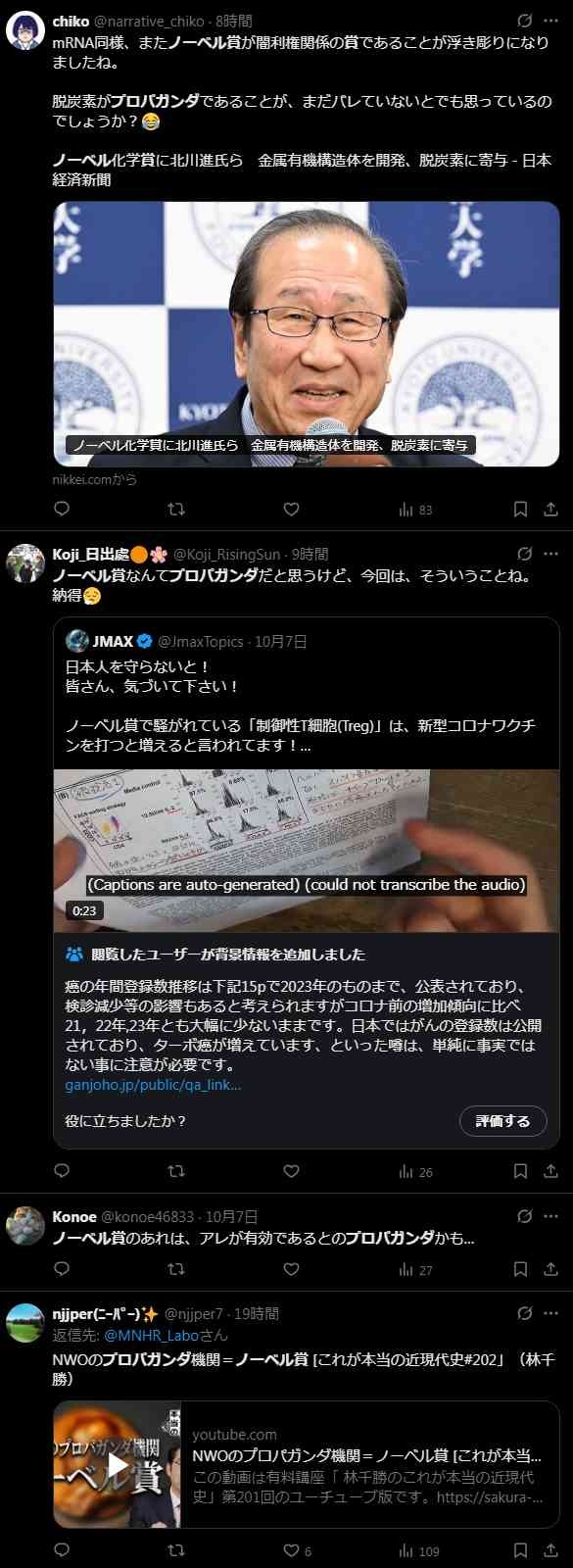Screen dimensions: 573x1568
Task: View analytics of Koji's tweet with 26 views
Action: [x=415, y=1171]
